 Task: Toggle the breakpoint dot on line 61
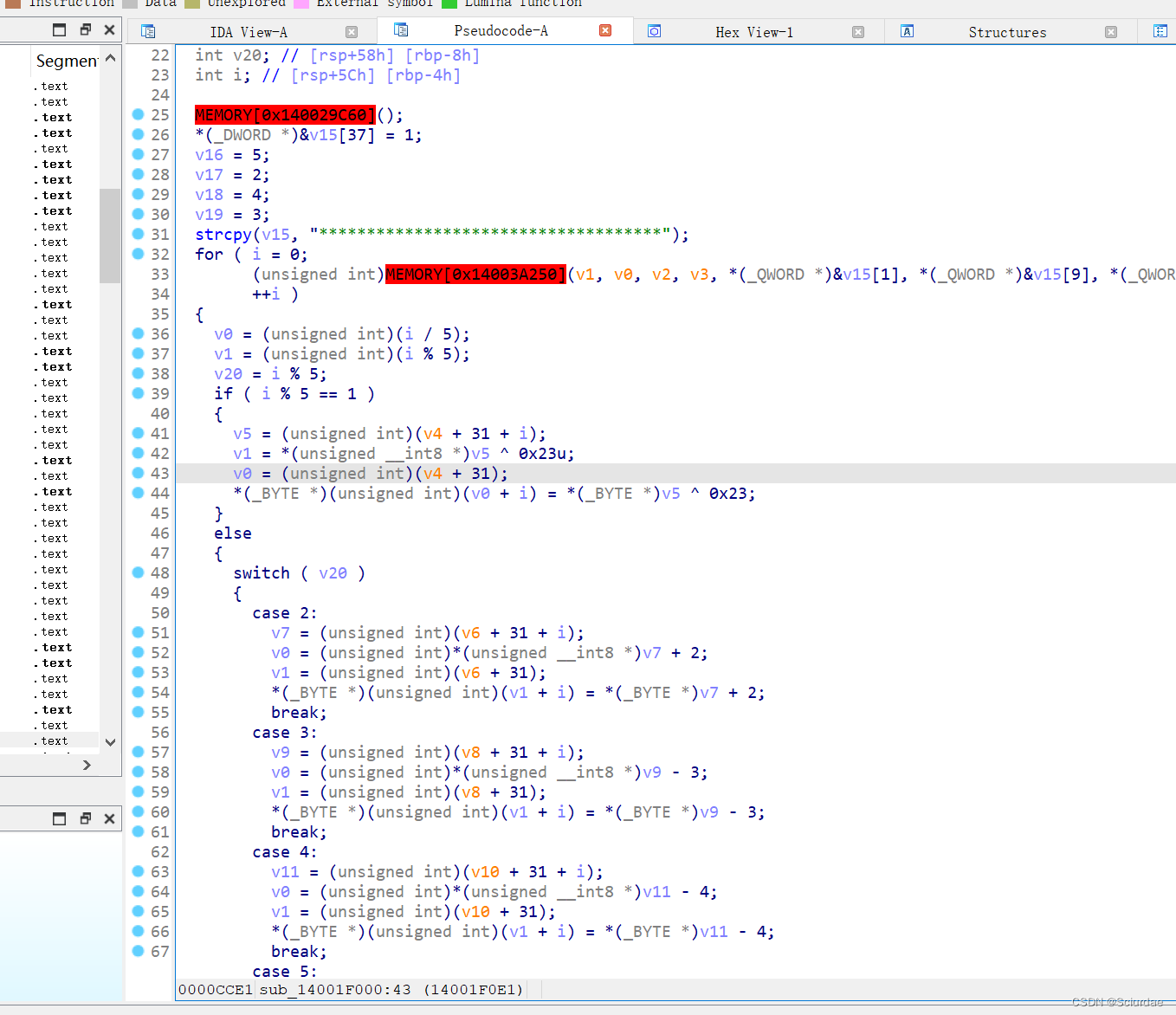tap(138, 831)
